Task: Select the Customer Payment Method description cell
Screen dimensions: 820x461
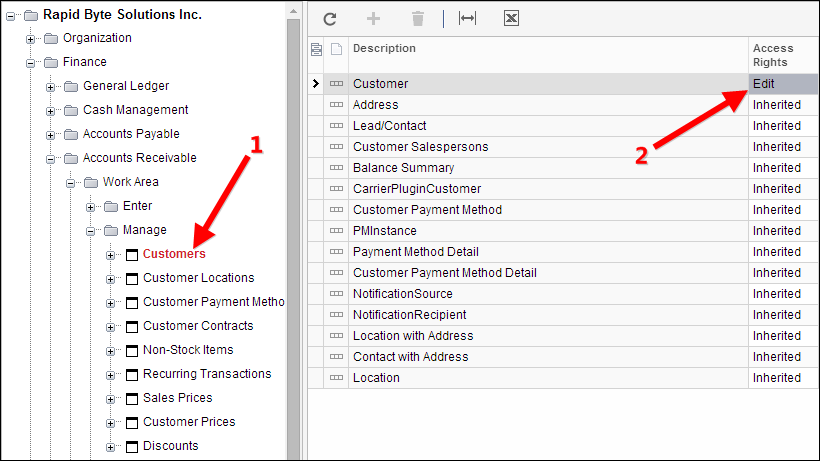Action: [x=549, y=210]
